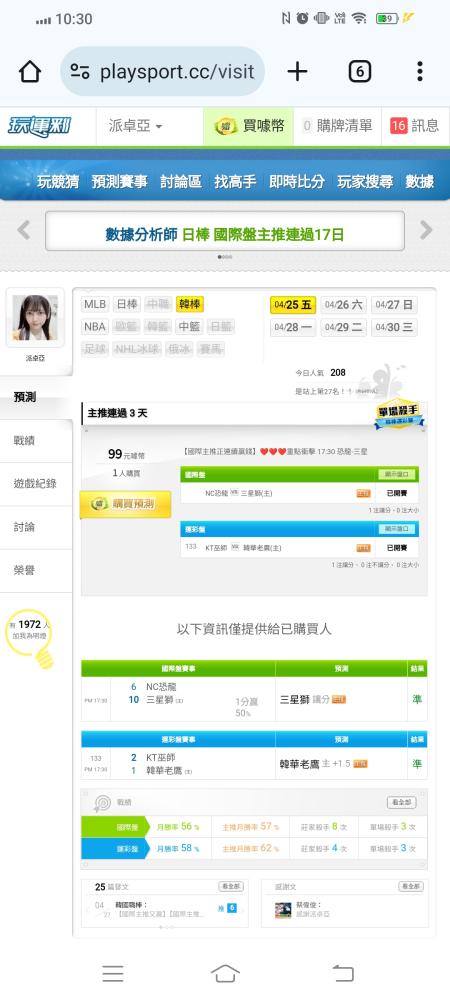Tap the user profile photo thumbnail
450x1000 pixels.
(x=35, y=318)
